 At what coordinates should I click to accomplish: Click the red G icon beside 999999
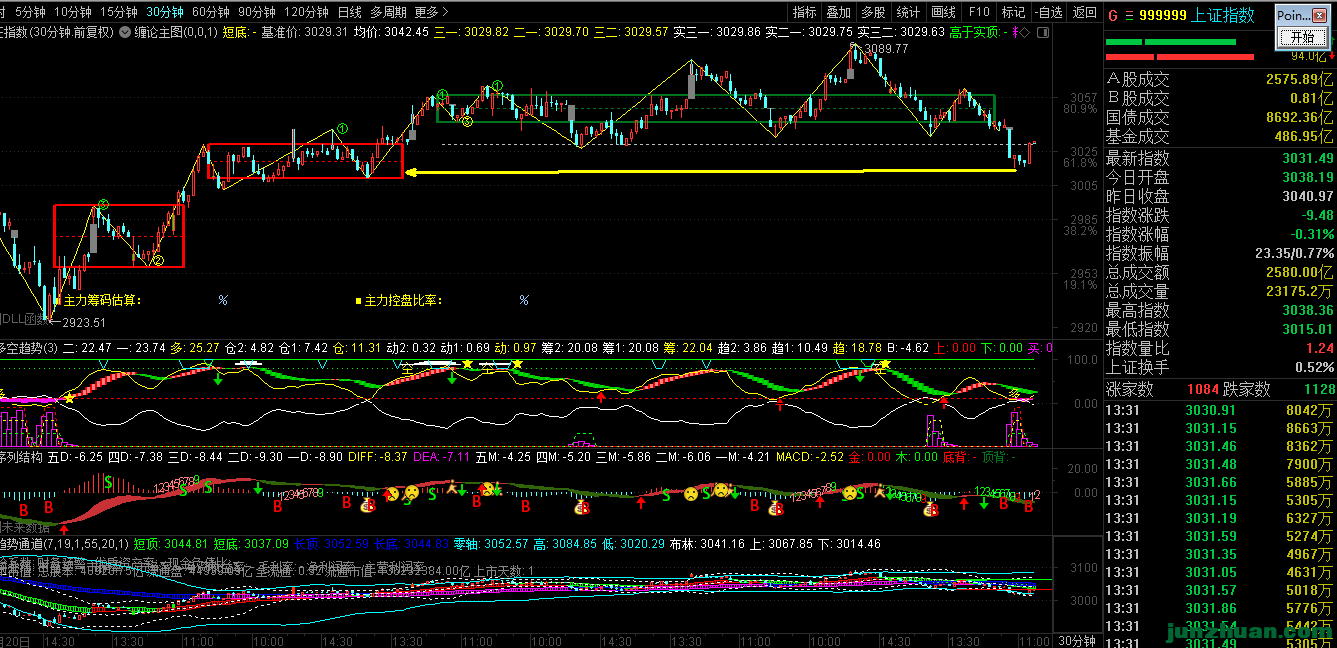[x=1113, y=15]
